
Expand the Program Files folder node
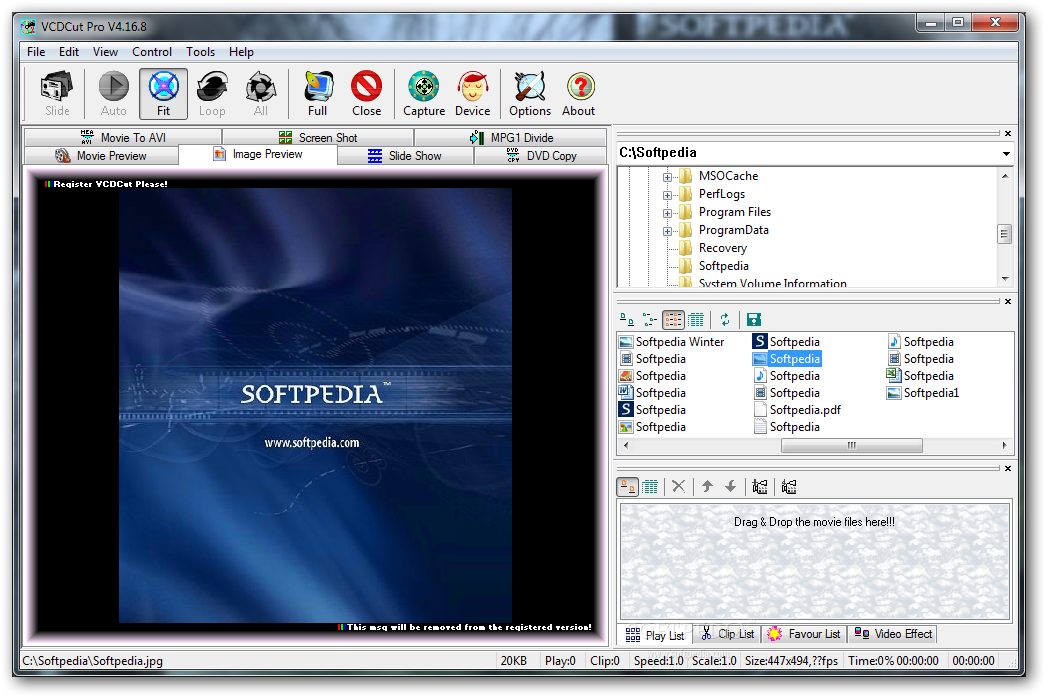(667, 213)
